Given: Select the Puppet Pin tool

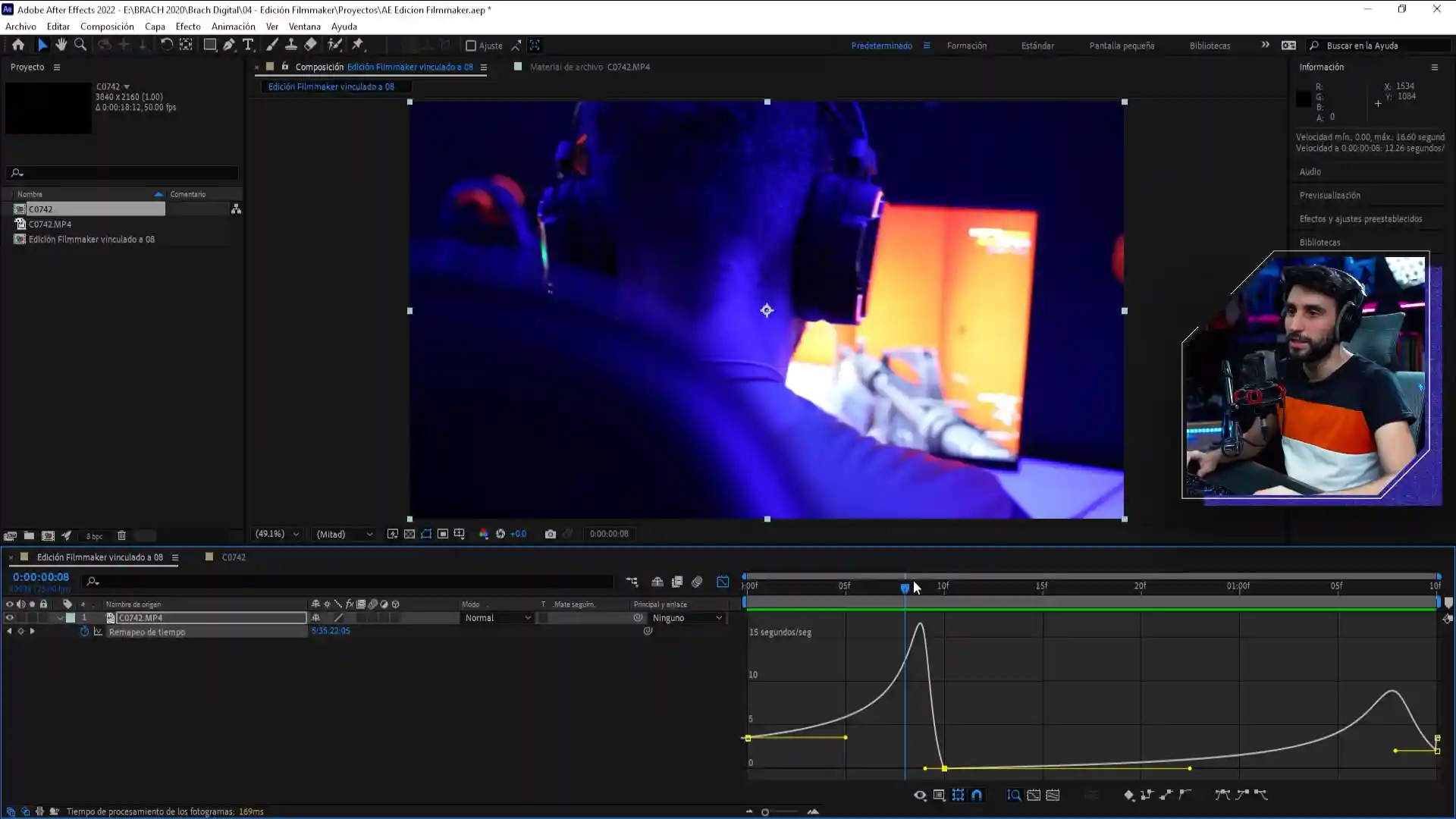Looking at the screenshot, I should 358,45.
